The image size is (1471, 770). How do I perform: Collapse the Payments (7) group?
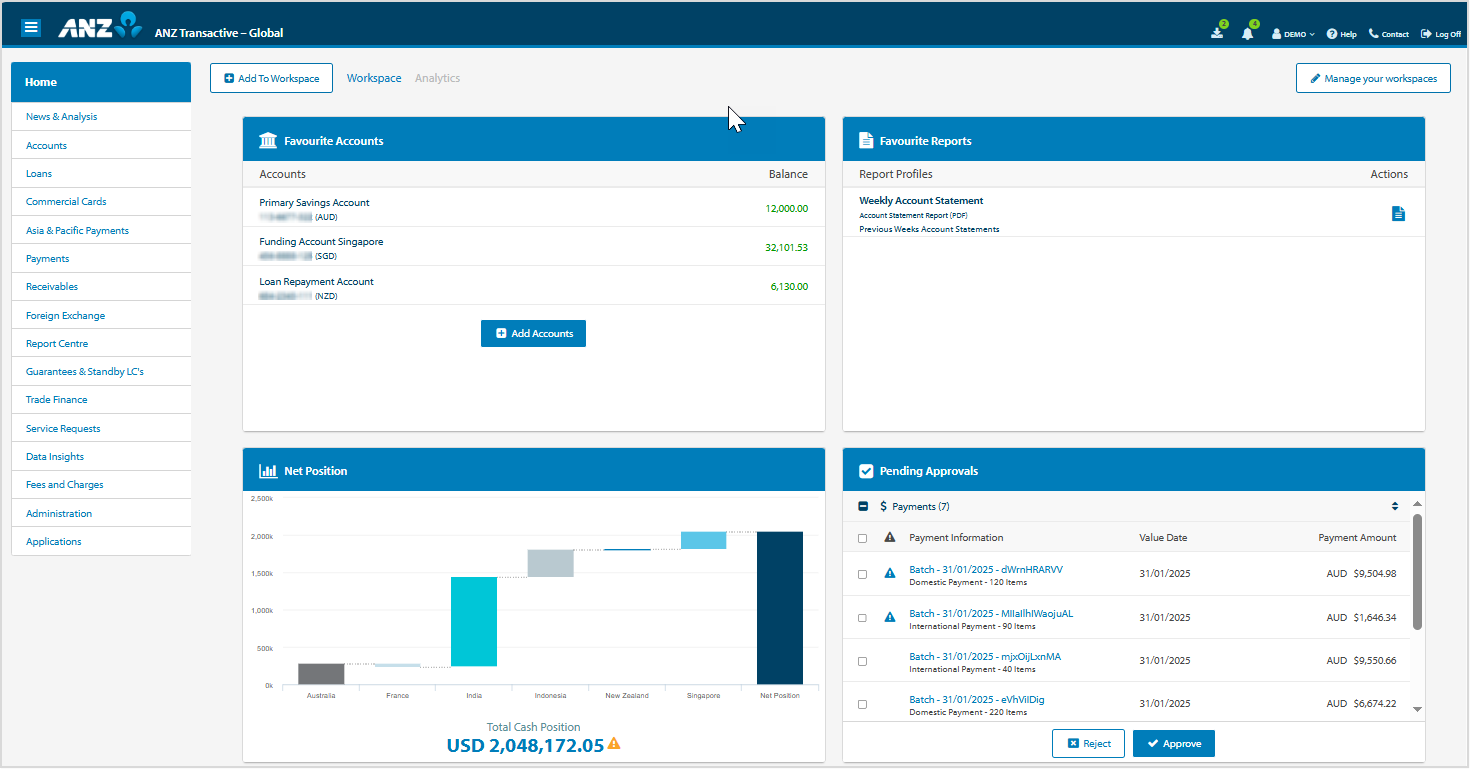pos(863,507)
